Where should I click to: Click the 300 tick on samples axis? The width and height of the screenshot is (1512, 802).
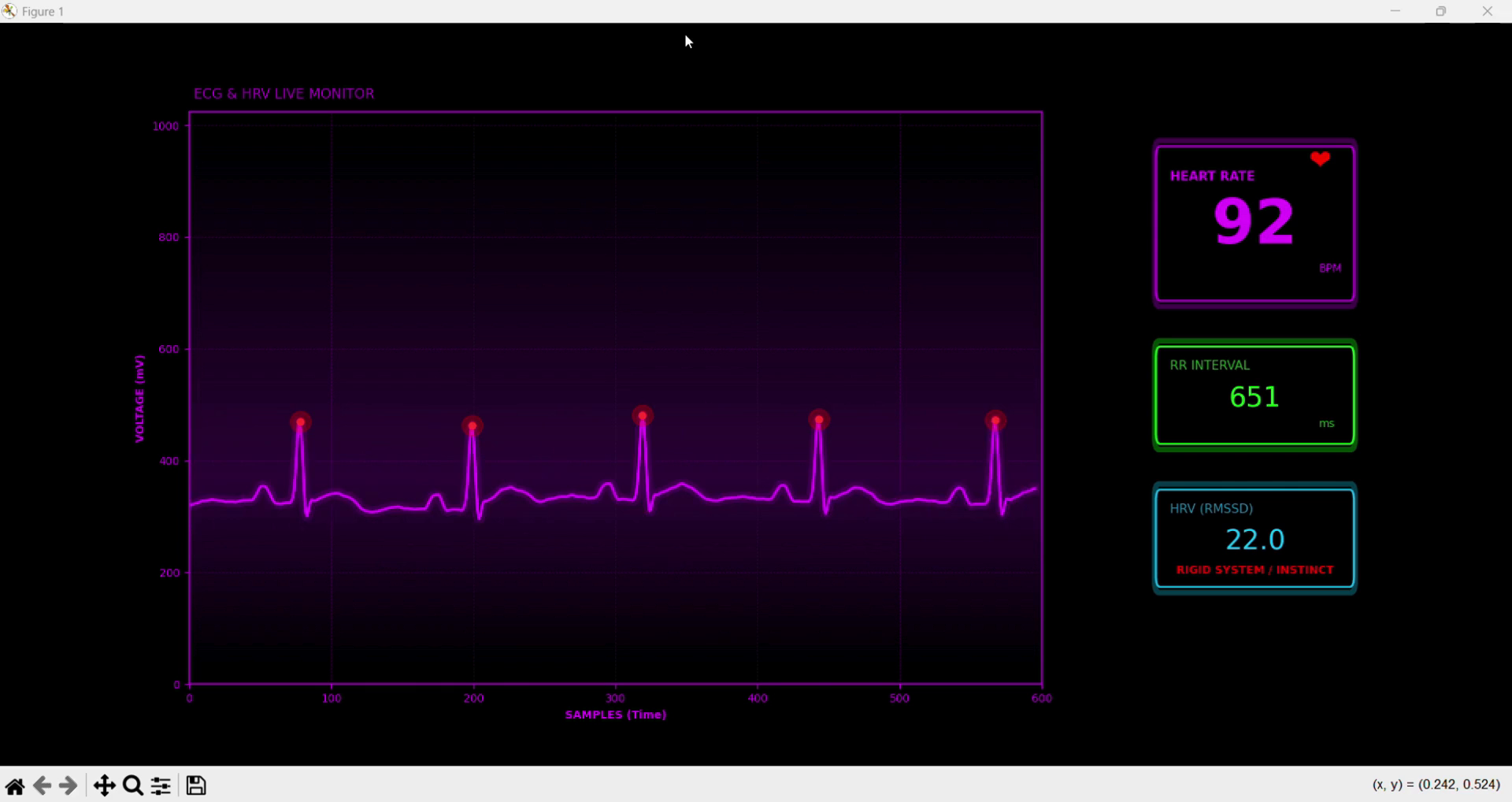[x=616, y=698]
